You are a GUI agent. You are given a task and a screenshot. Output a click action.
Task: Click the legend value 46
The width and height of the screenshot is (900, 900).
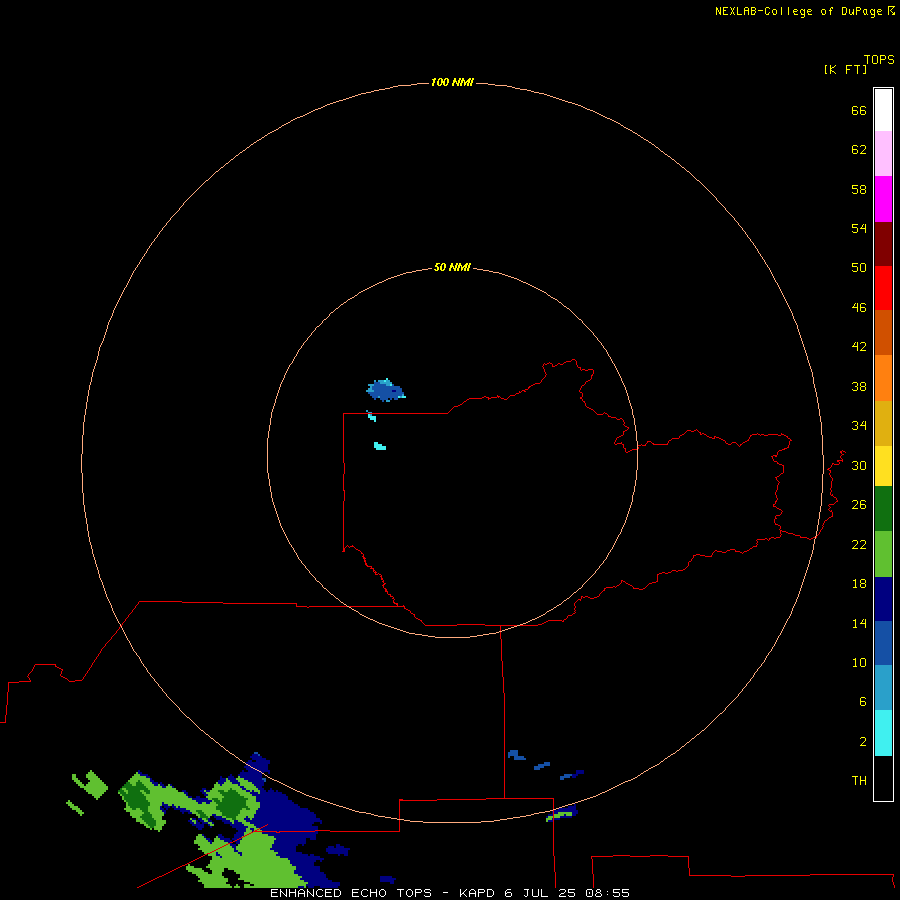(859, 308)
